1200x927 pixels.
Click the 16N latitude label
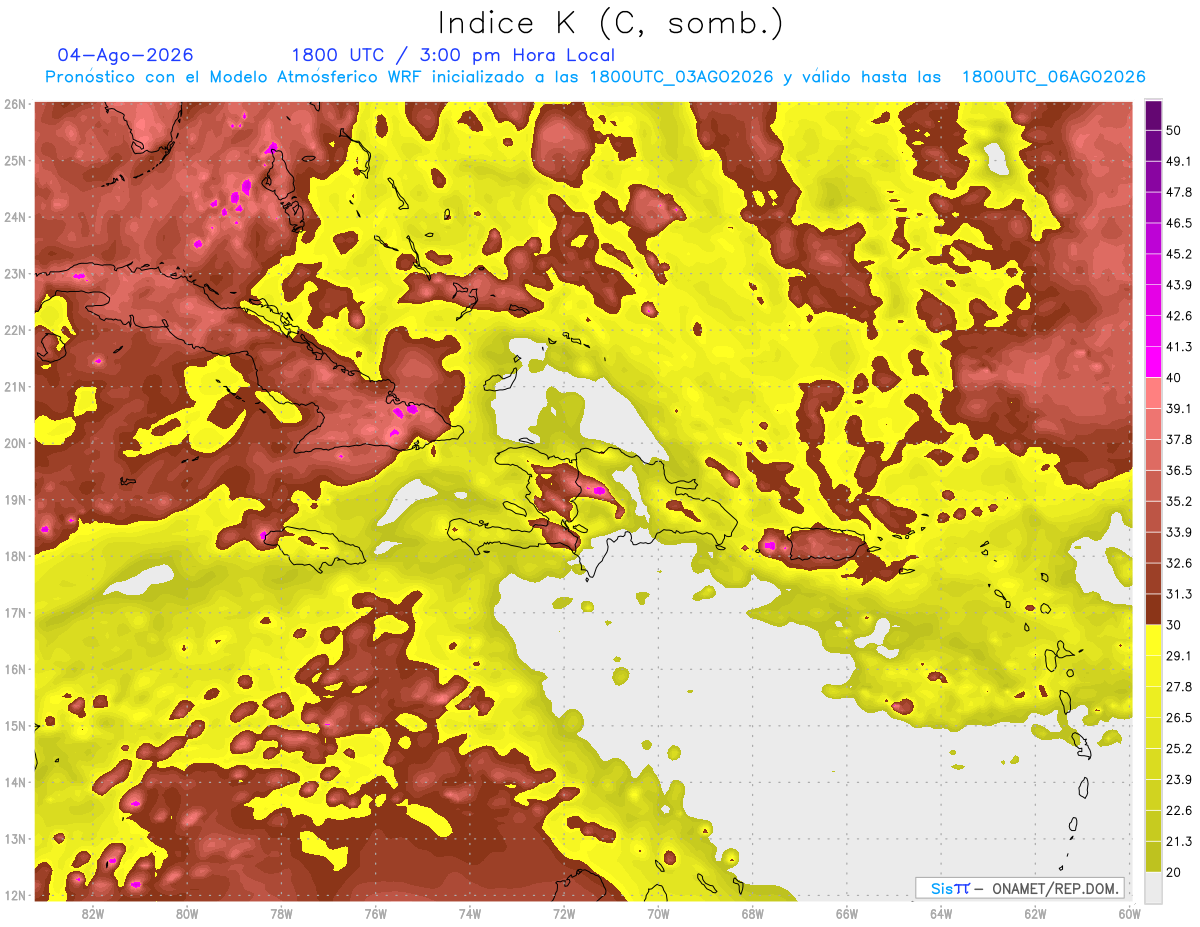[x=15, y=669]
